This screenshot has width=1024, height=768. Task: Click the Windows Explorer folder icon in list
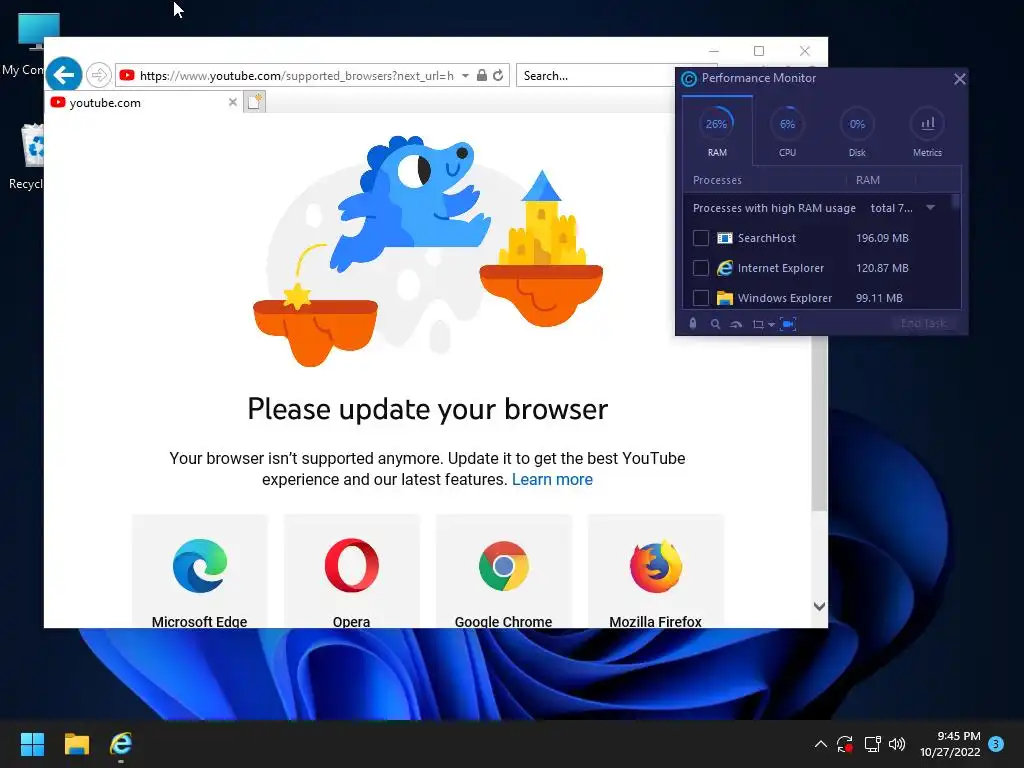tap(724, 298)
